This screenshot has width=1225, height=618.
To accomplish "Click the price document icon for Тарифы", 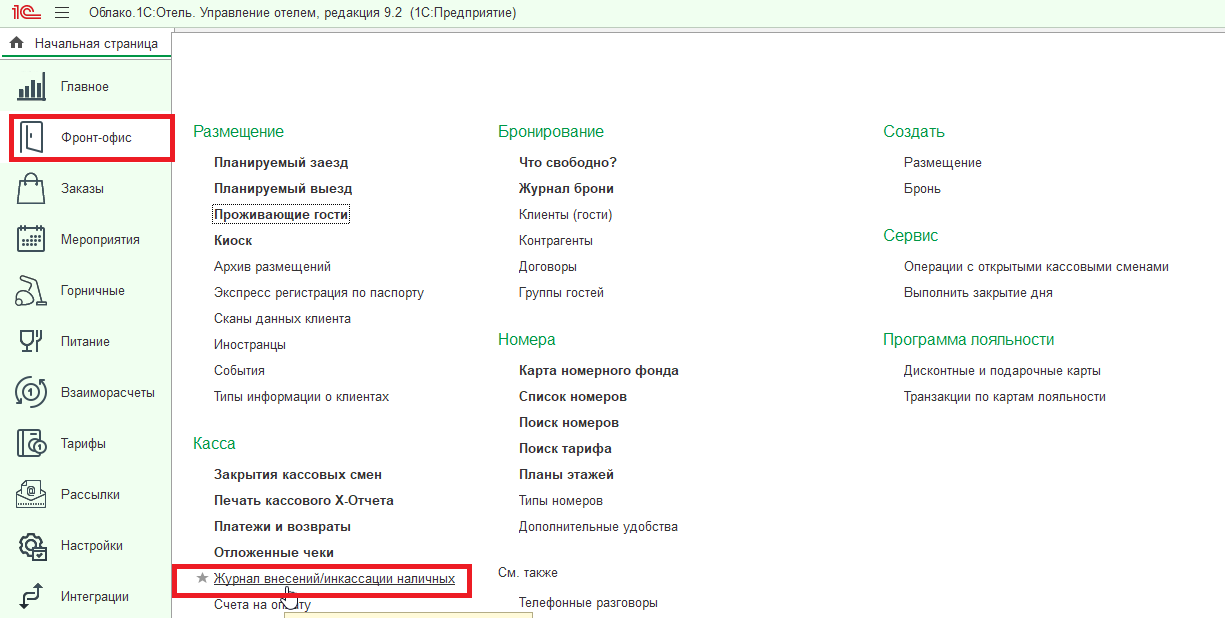I will click(x=32, y=444).
